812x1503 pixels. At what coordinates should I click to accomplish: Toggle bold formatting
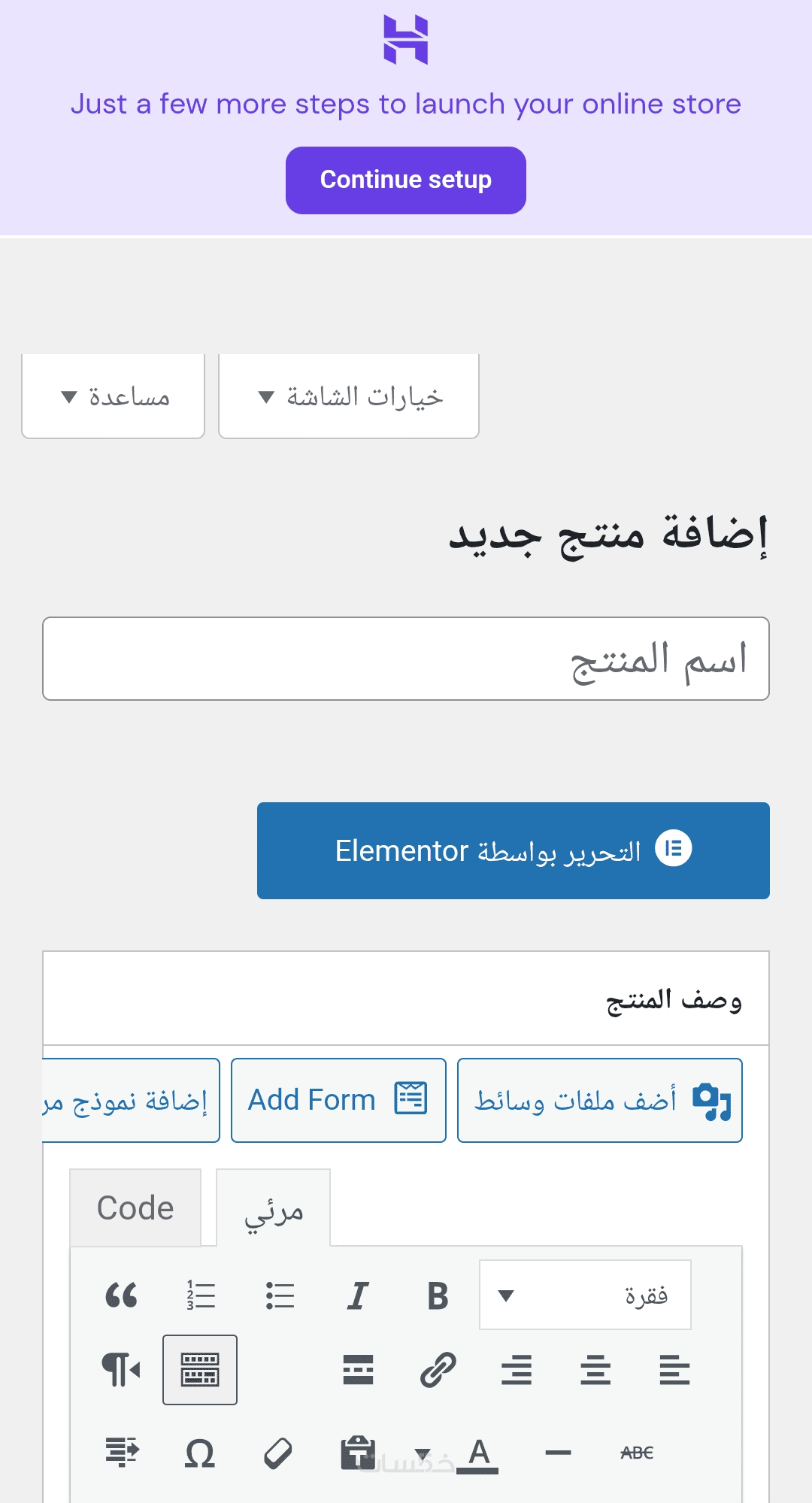coord(438,1295)
